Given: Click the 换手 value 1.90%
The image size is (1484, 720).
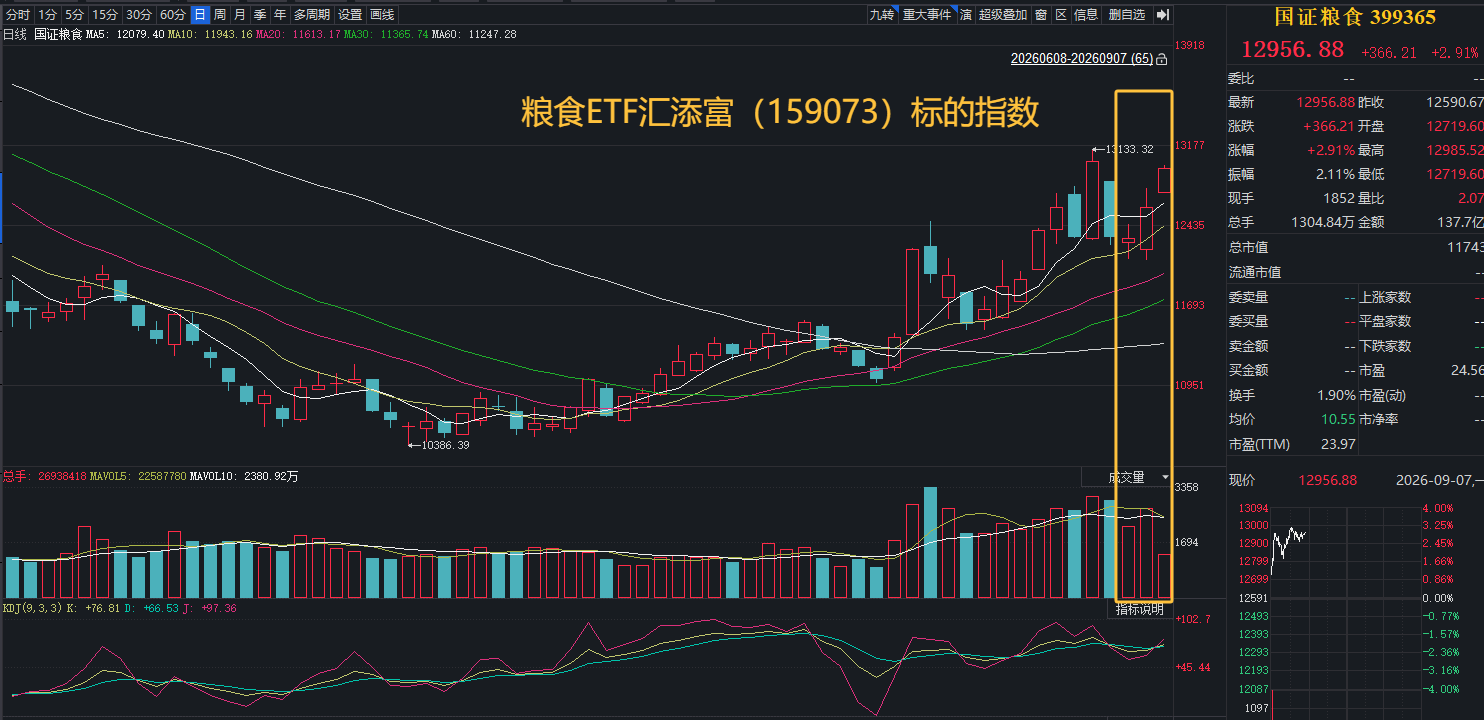Looking at the screenshot, I should pos(1337,396).
